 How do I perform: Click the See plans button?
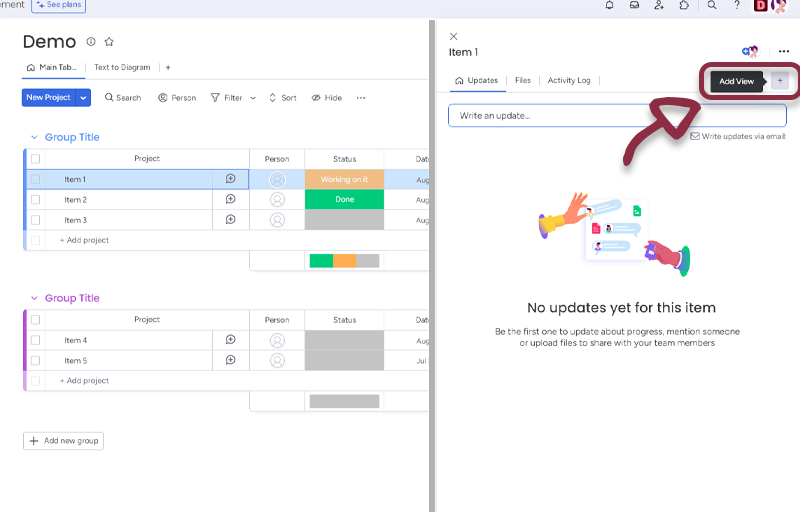tap(58, 5)
